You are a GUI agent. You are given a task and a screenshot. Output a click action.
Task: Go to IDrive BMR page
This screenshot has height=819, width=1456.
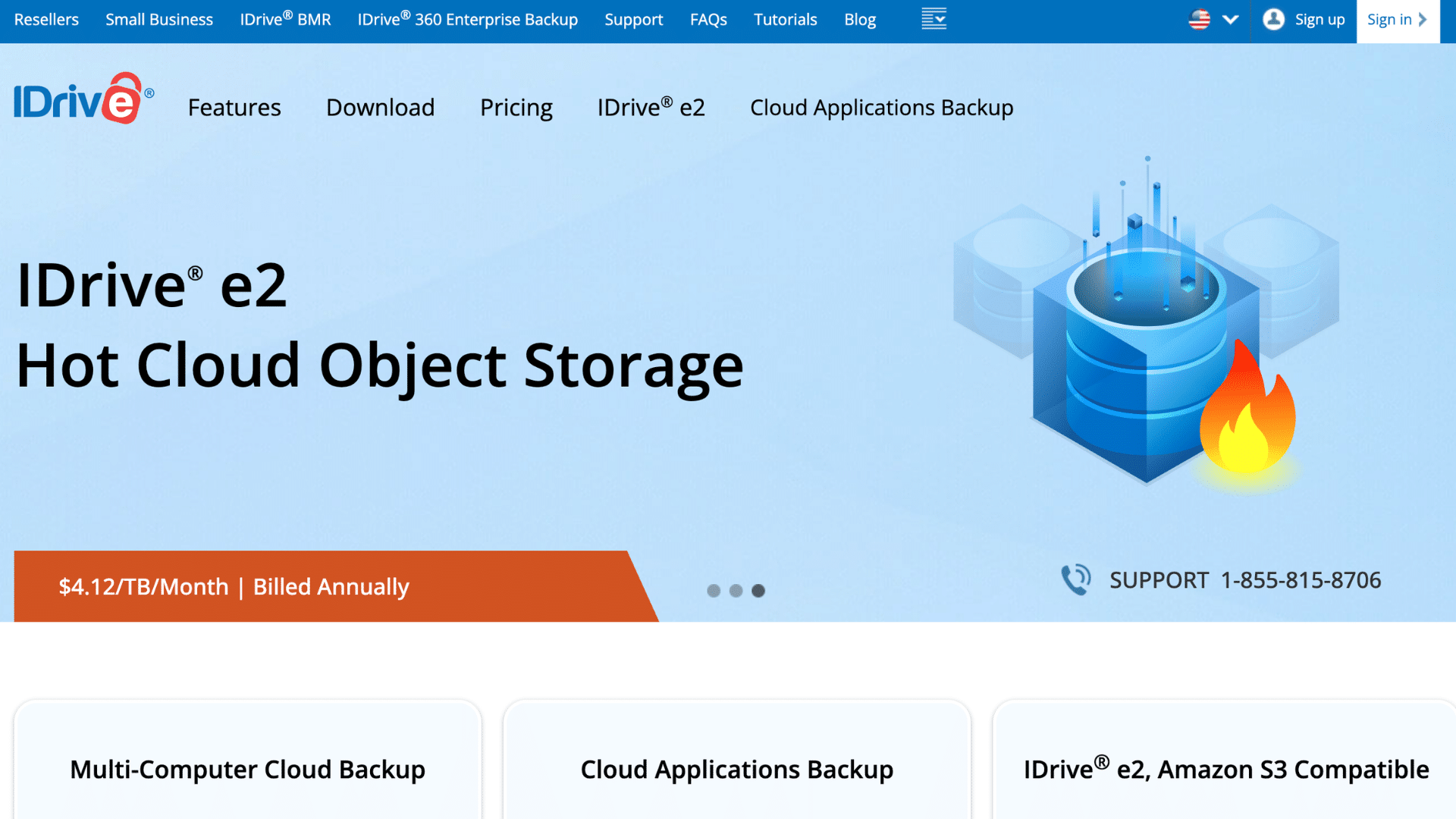click(x=285, y=19)
